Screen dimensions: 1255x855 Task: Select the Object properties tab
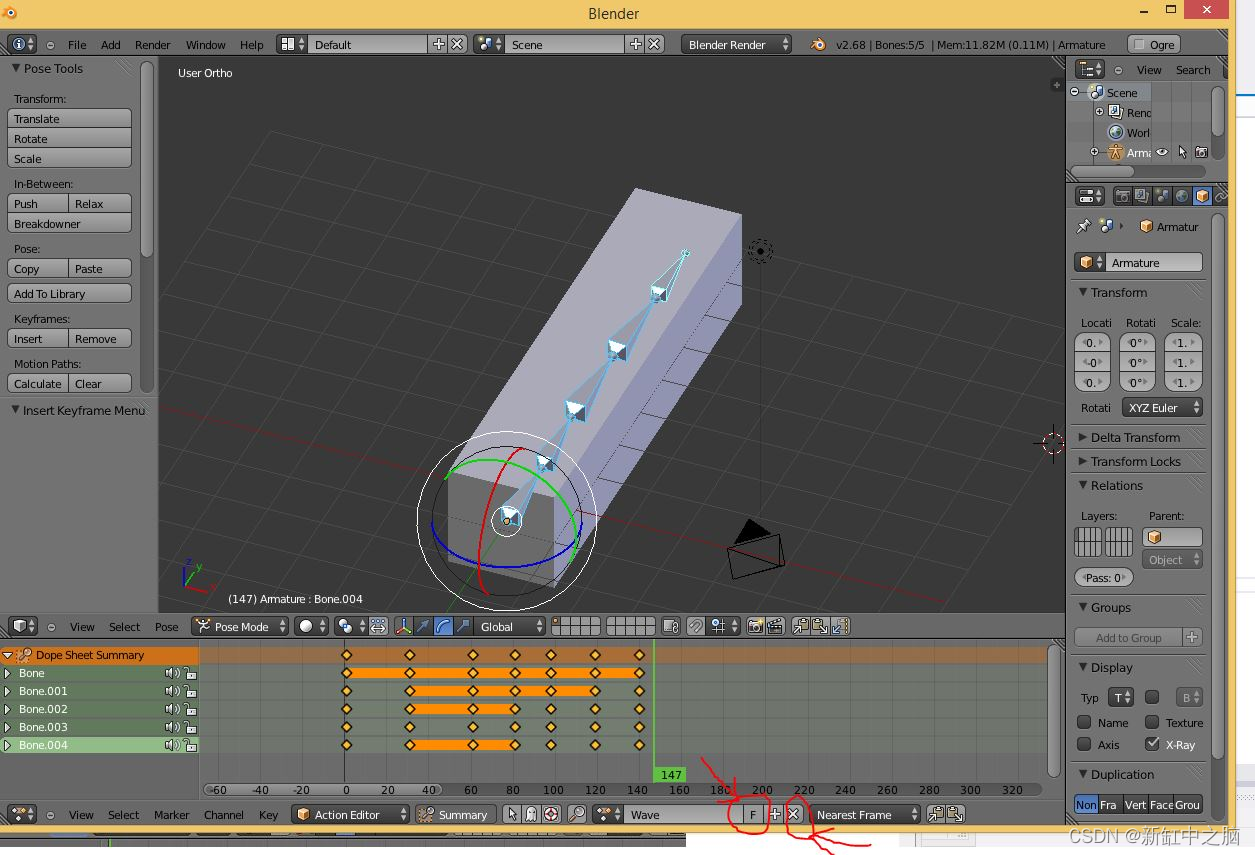pos(1202,197)
